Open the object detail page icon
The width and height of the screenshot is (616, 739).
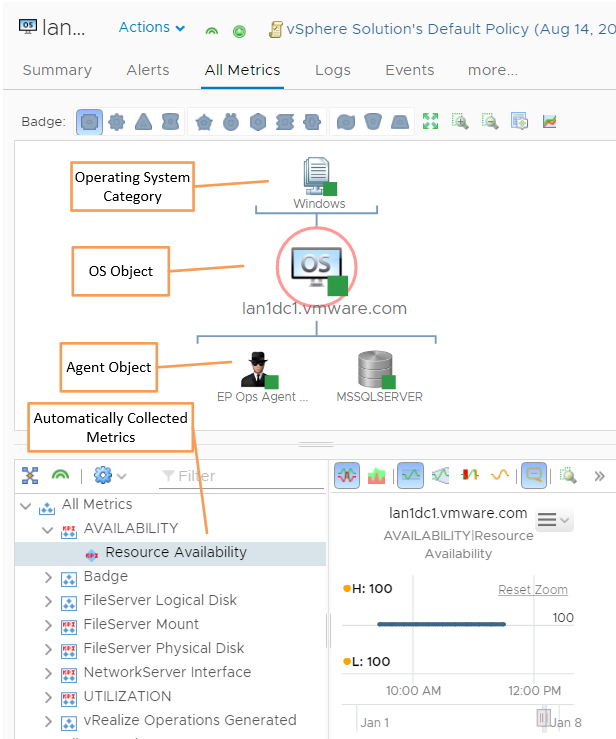(x=519, y=121)
